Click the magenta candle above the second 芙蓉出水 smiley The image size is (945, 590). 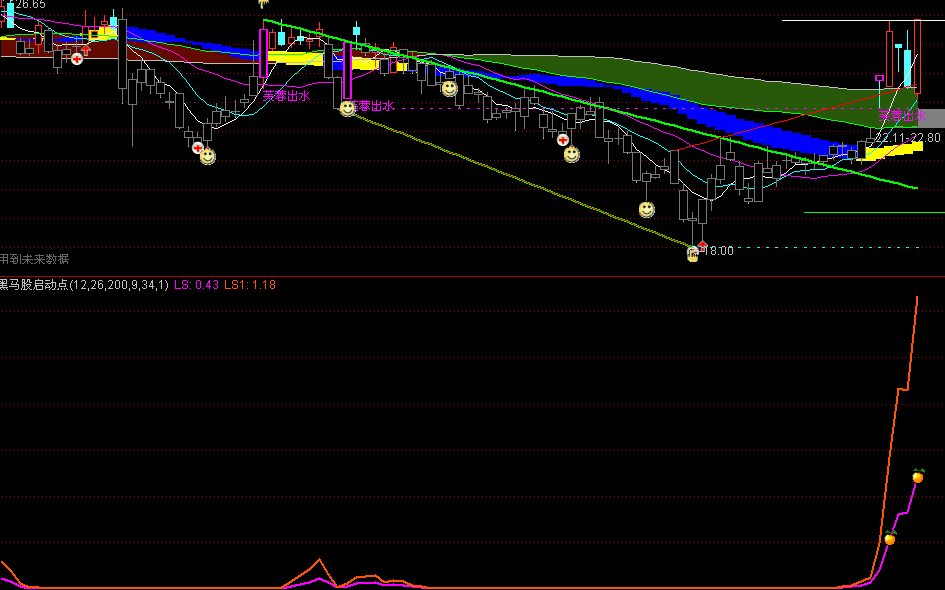point(347,71)
